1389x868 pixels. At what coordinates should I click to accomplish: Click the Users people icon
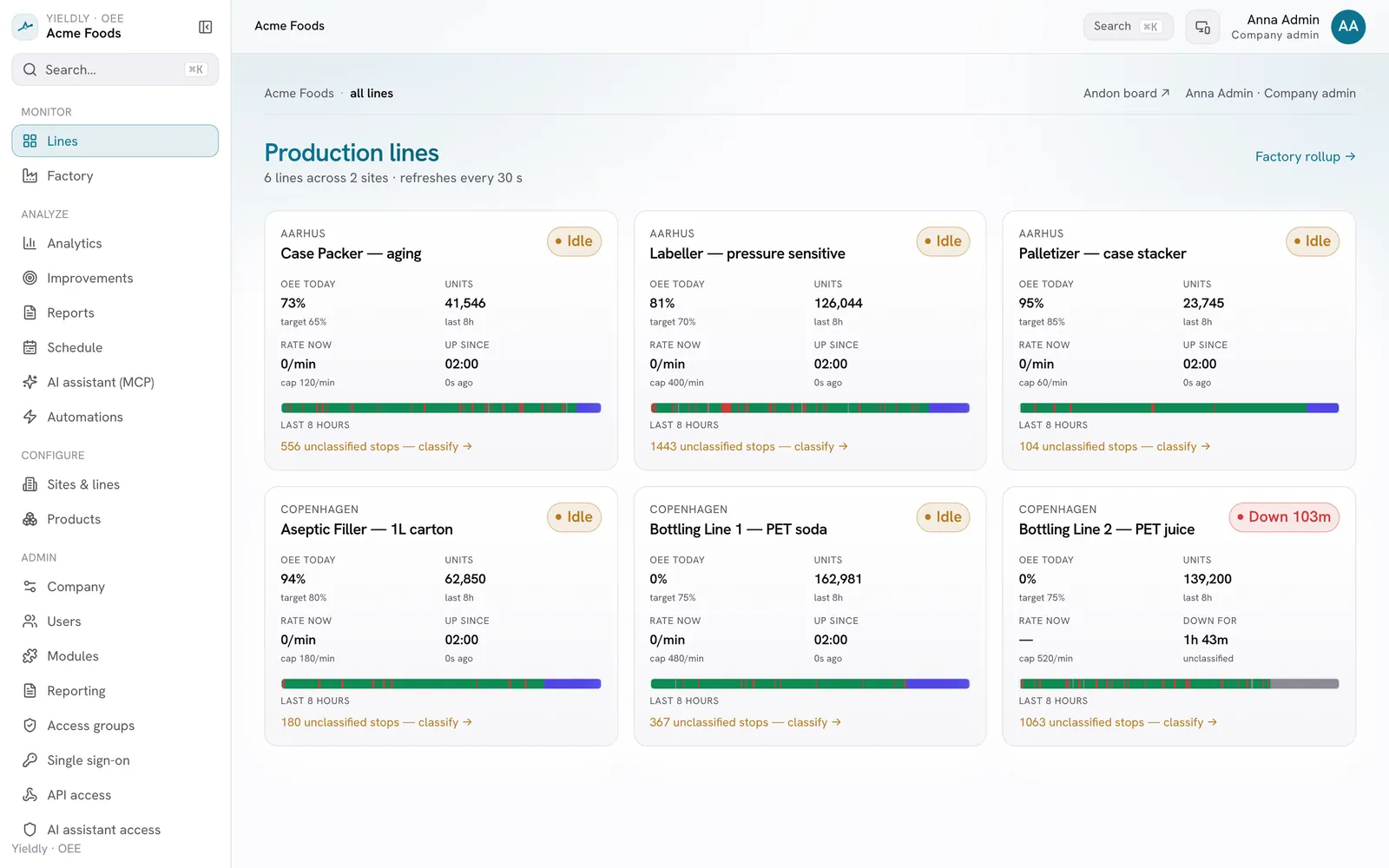coord(30,621)
